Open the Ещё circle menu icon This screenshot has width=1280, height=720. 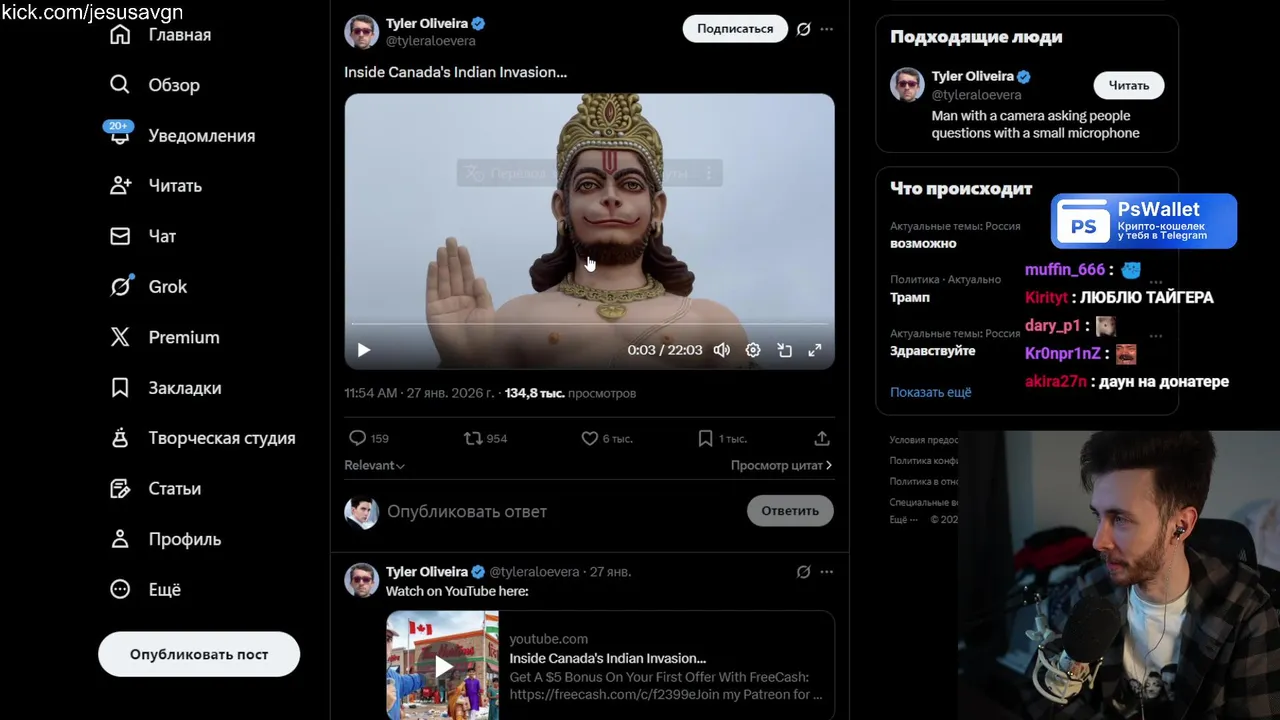click(120, 589)
